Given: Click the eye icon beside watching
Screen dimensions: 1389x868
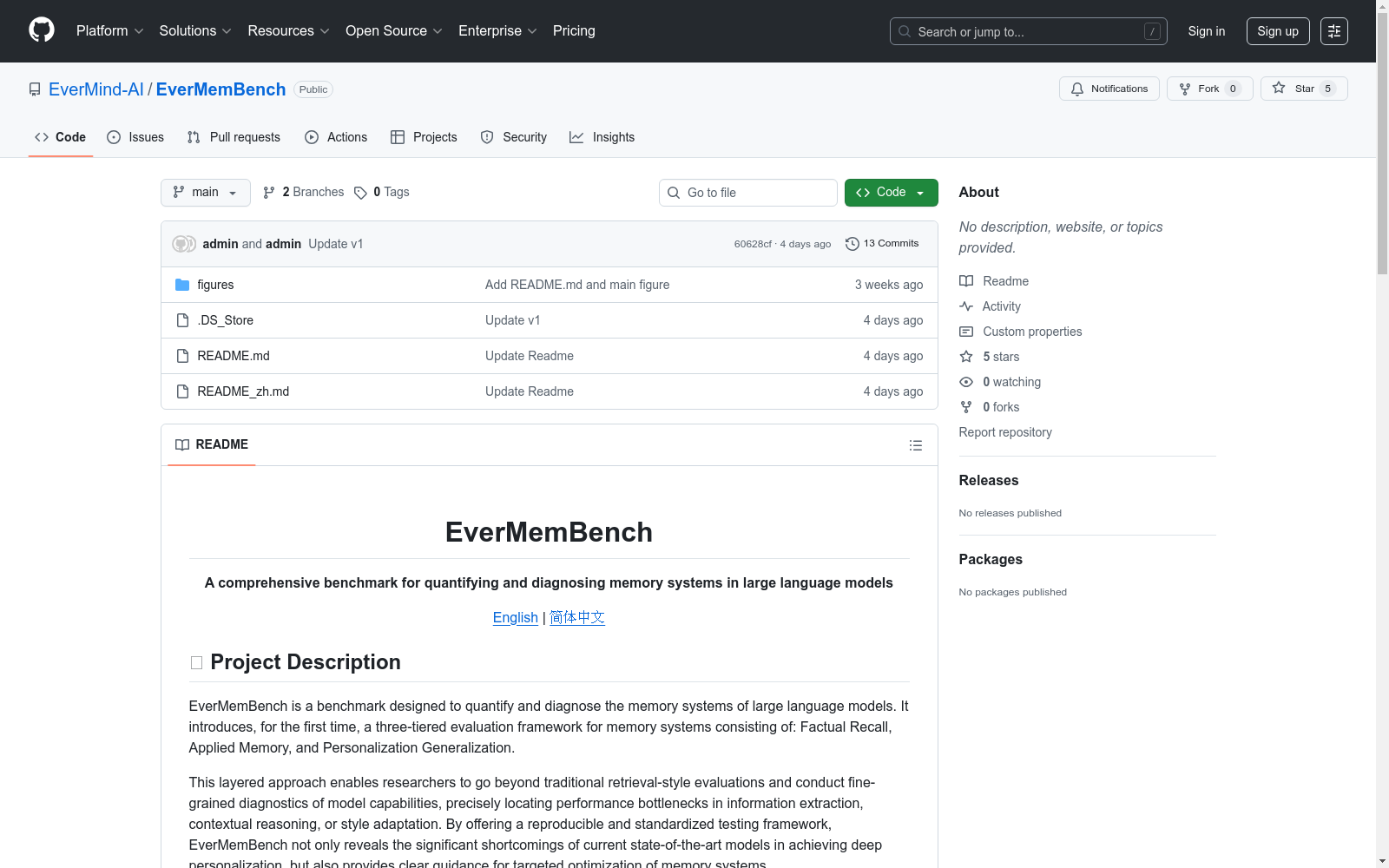Looking at the screenshot, I should click(x=966, y=382).
